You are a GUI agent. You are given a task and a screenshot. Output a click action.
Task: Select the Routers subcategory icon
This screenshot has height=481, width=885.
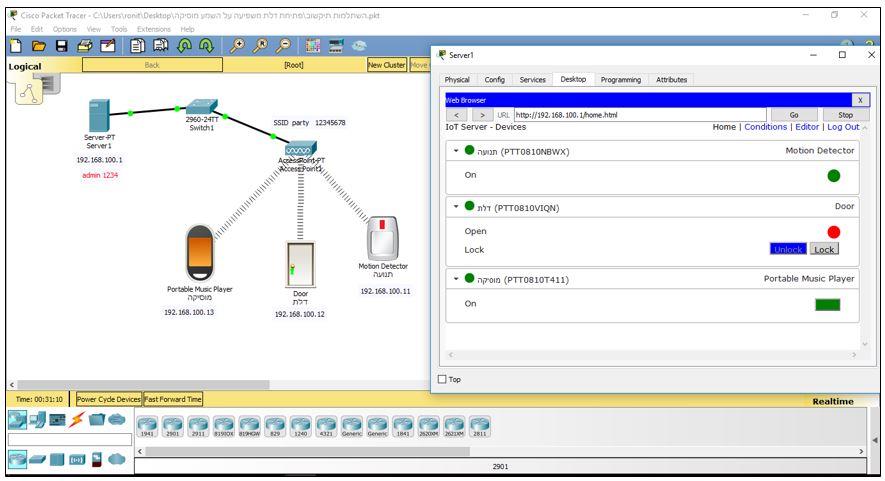click(x=17, y=459)
